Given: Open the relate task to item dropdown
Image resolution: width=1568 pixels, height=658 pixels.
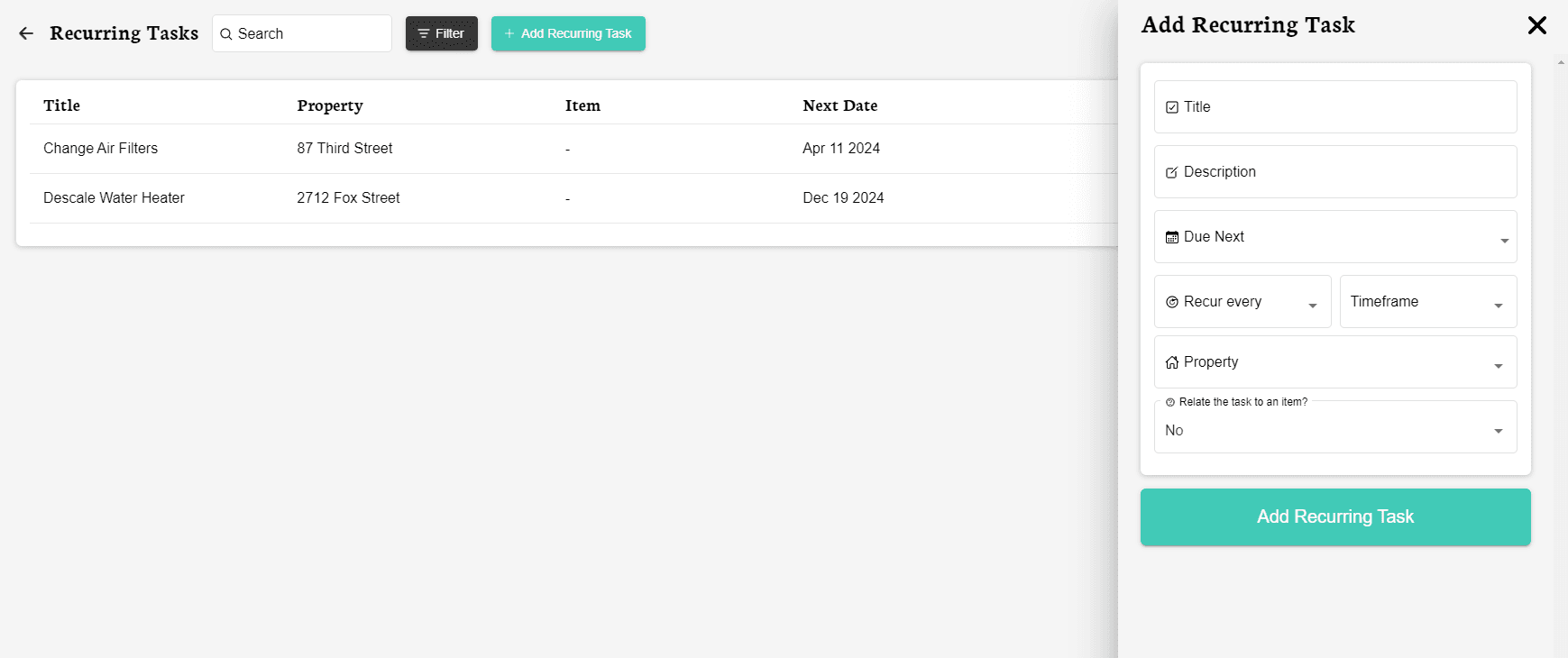Looking at the screenshot, I should tap(1498, 430).
